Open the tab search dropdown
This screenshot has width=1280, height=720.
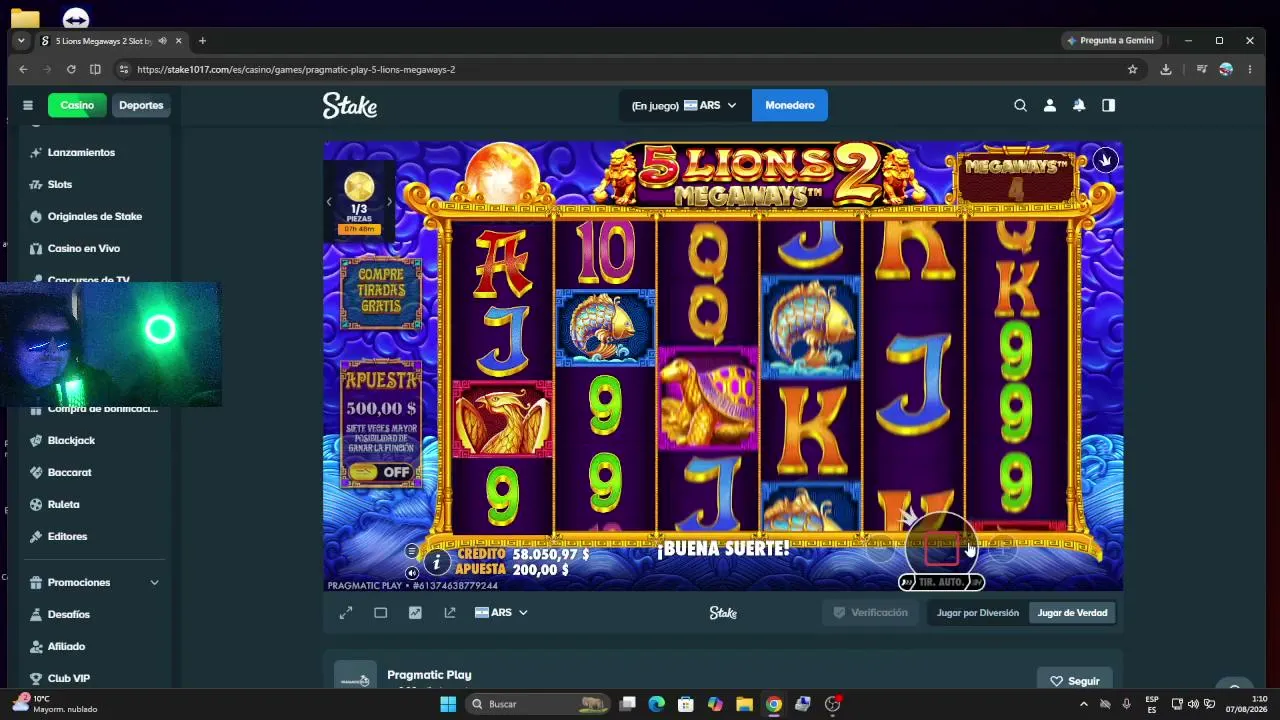[21, 41]
